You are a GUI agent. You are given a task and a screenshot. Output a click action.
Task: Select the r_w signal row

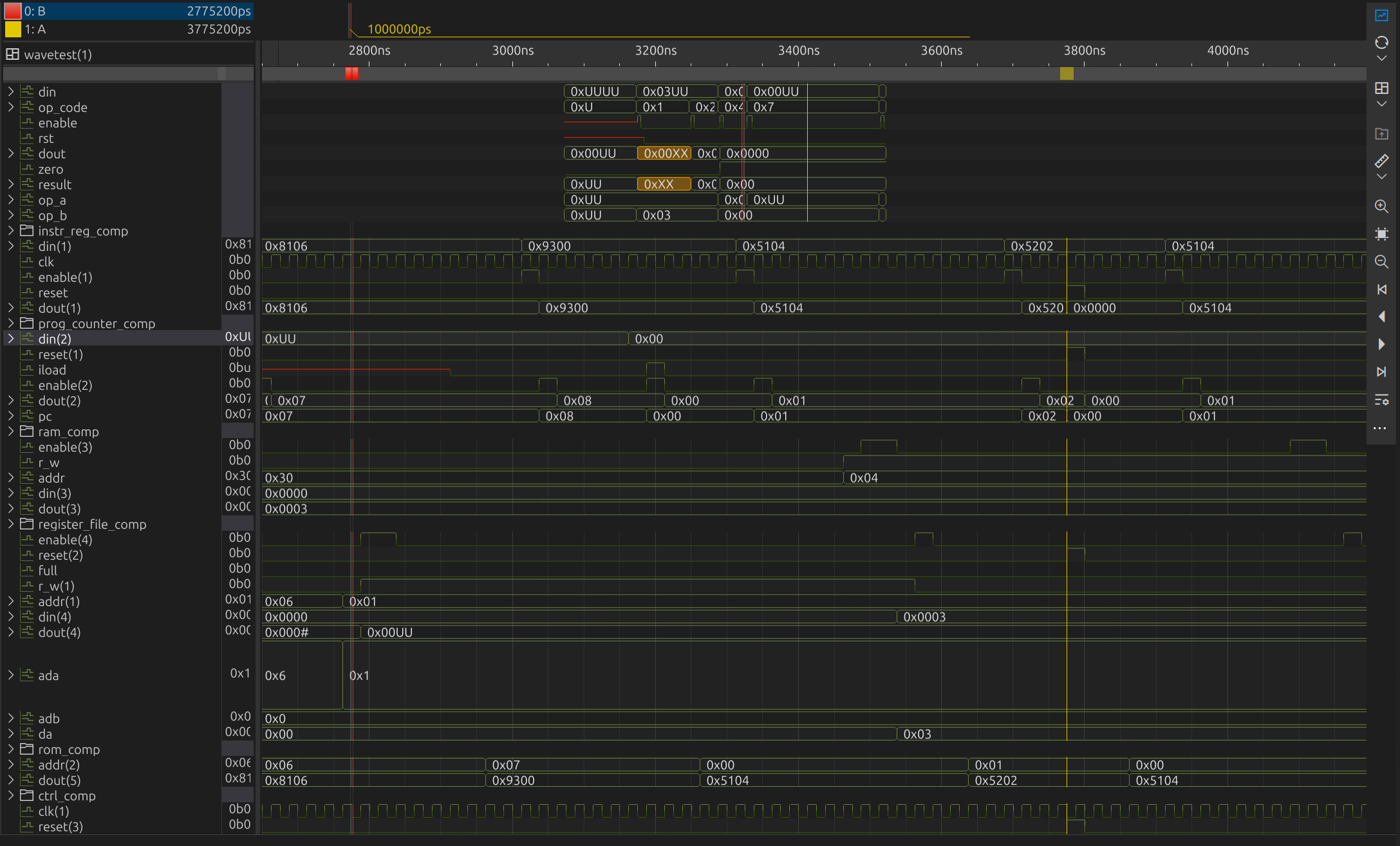coord(112,463)
